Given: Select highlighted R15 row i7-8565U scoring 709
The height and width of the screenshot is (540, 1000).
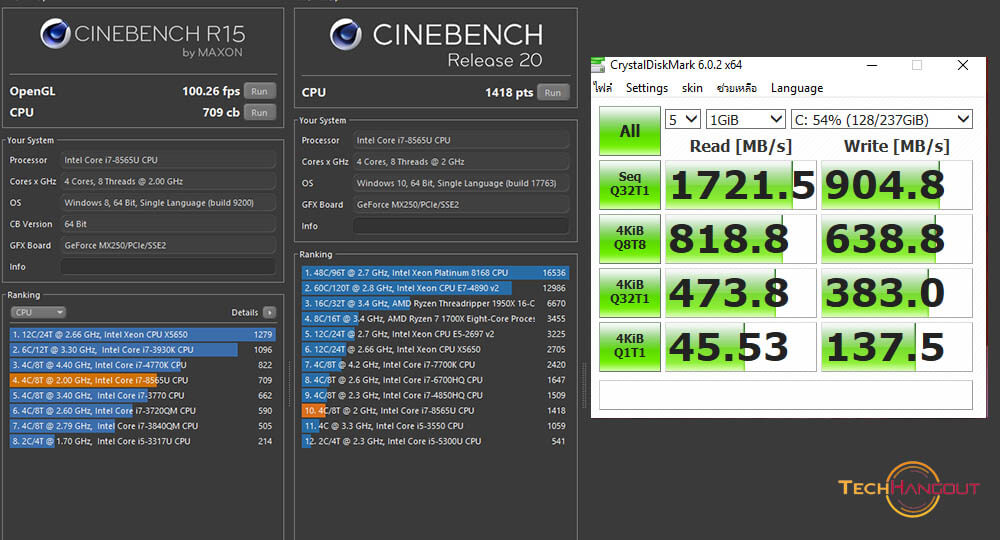Looking at the screenshot, I should click(142, 380).
